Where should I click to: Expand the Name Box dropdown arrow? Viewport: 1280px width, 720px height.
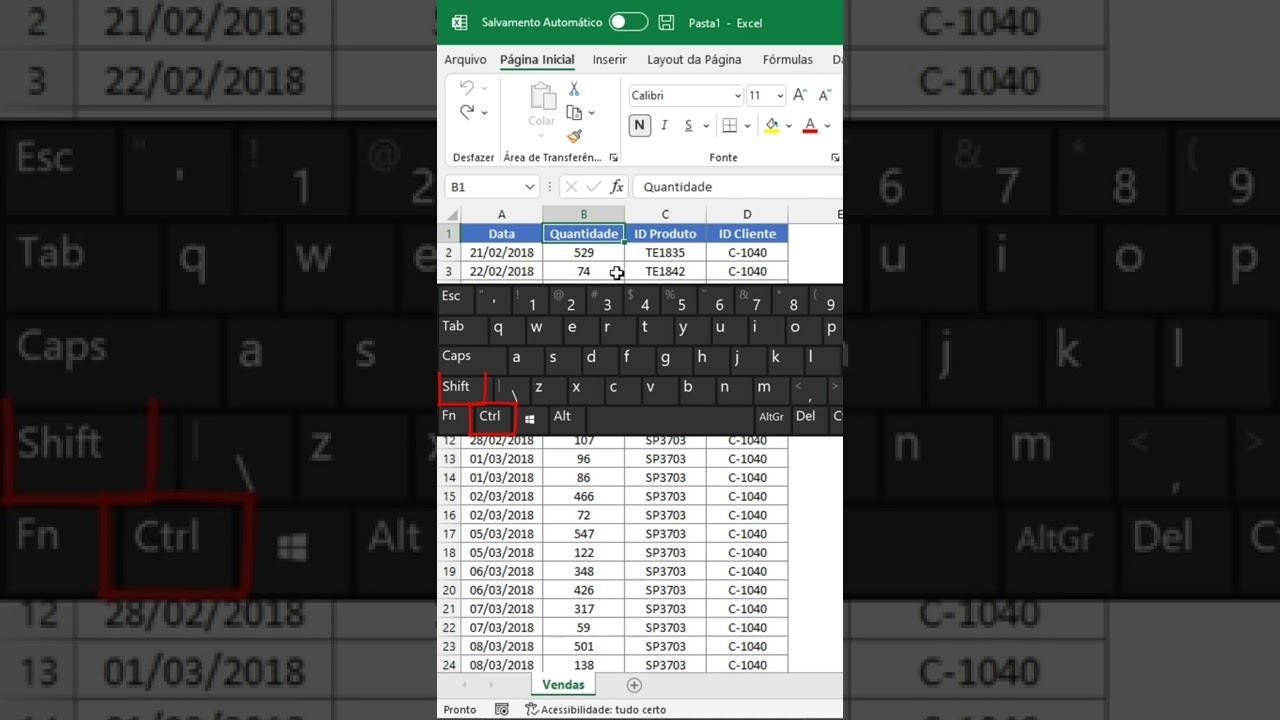tap(530, 187)
